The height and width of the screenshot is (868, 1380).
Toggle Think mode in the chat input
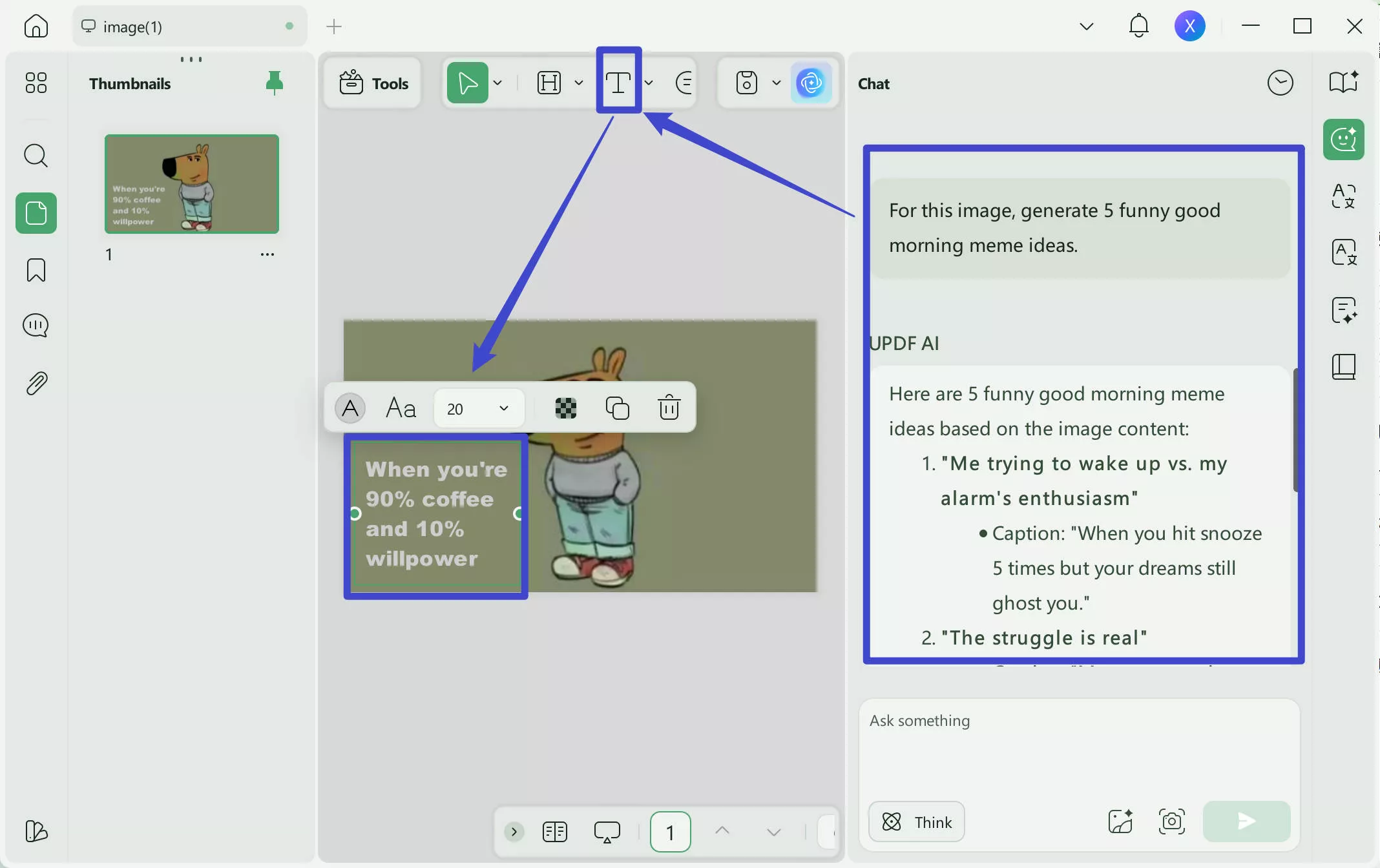click(x=916, y=821)
